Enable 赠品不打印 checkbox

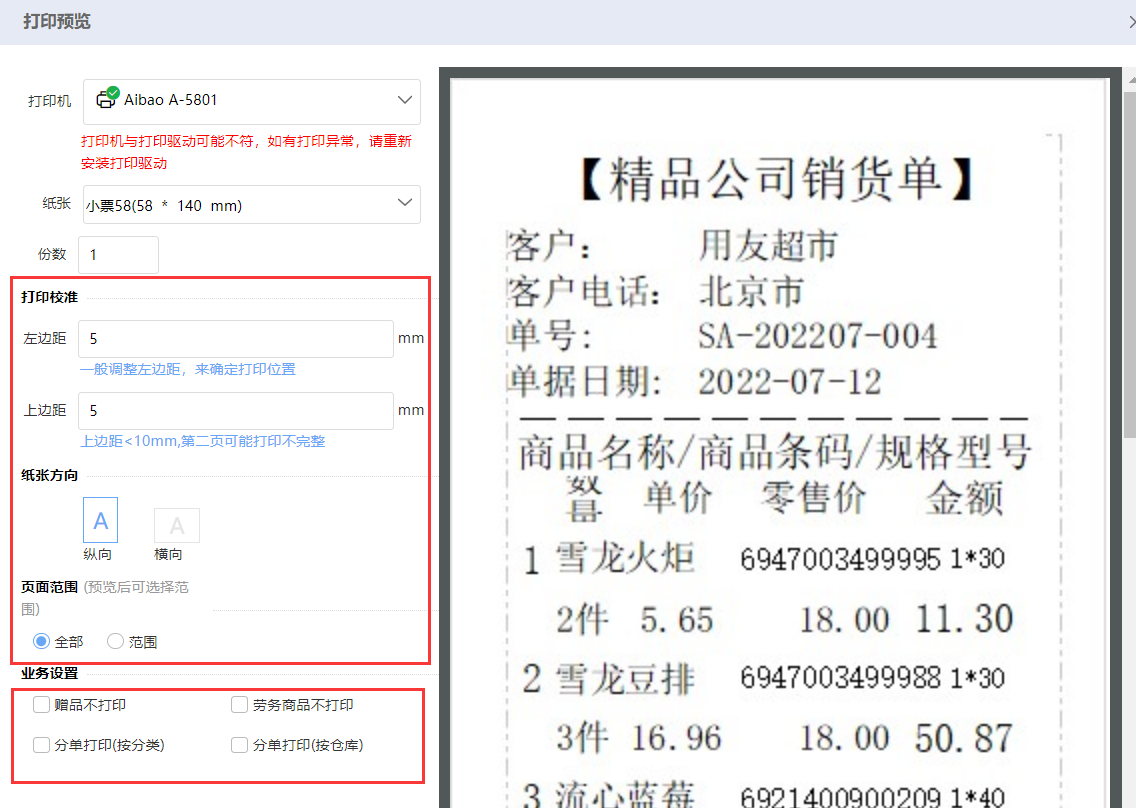[42, 705]
